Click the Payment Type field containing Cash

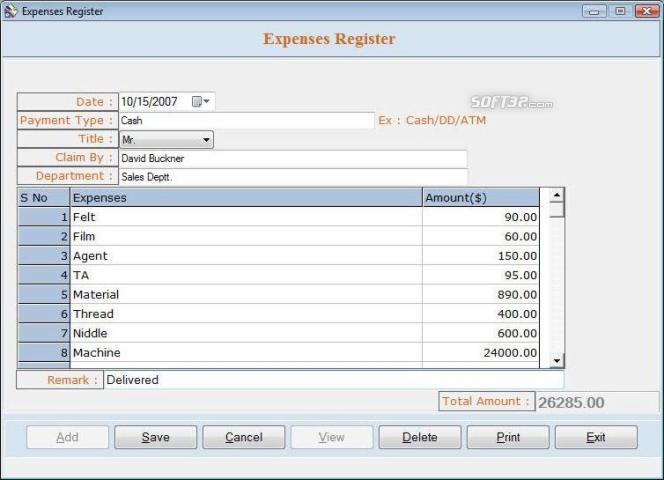[x=247, y=121]
